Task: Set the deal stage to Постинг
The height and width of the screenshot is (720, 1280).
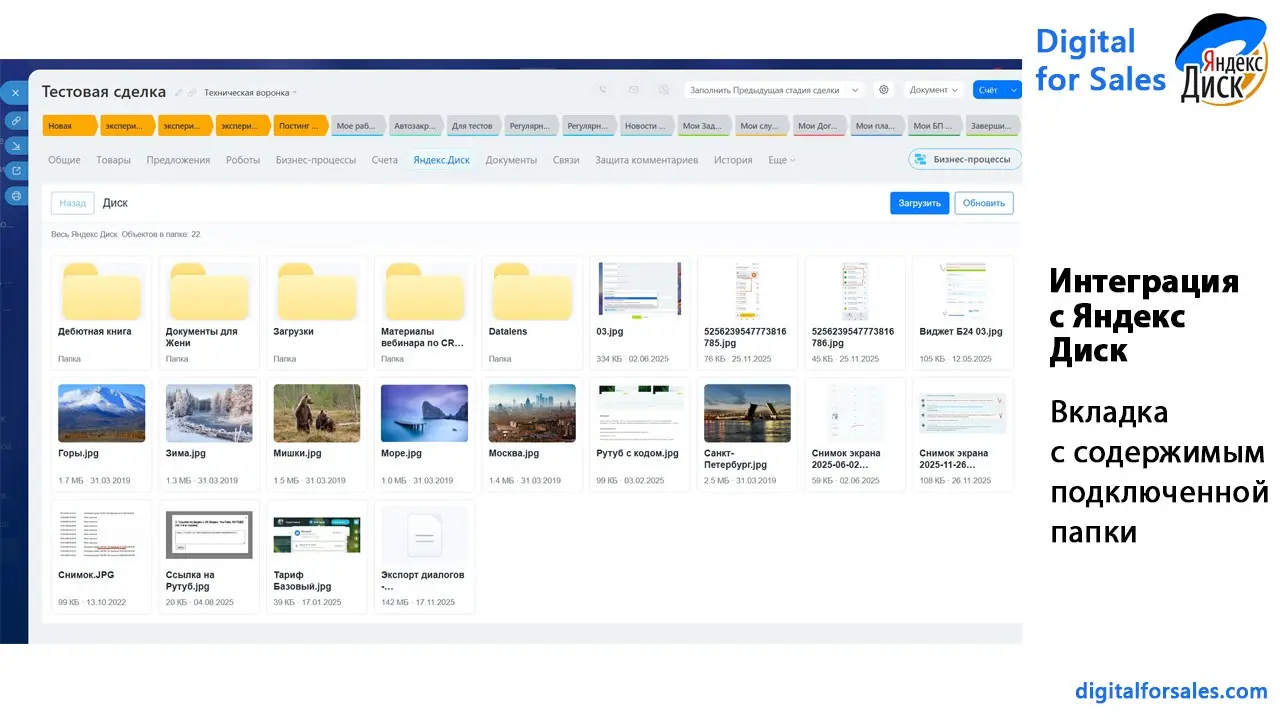Action: [x=300, y=126]
